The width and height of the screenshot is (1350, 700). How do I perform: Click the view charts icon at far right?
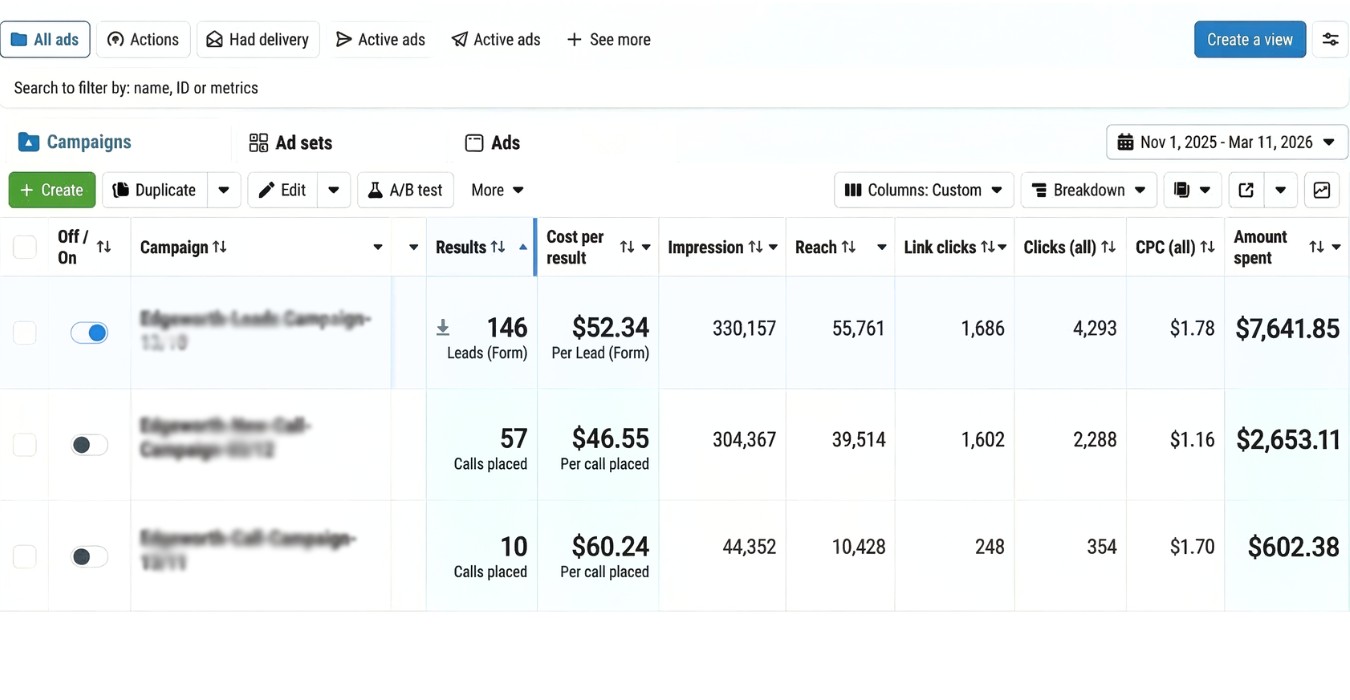[x=1322, y=190]
